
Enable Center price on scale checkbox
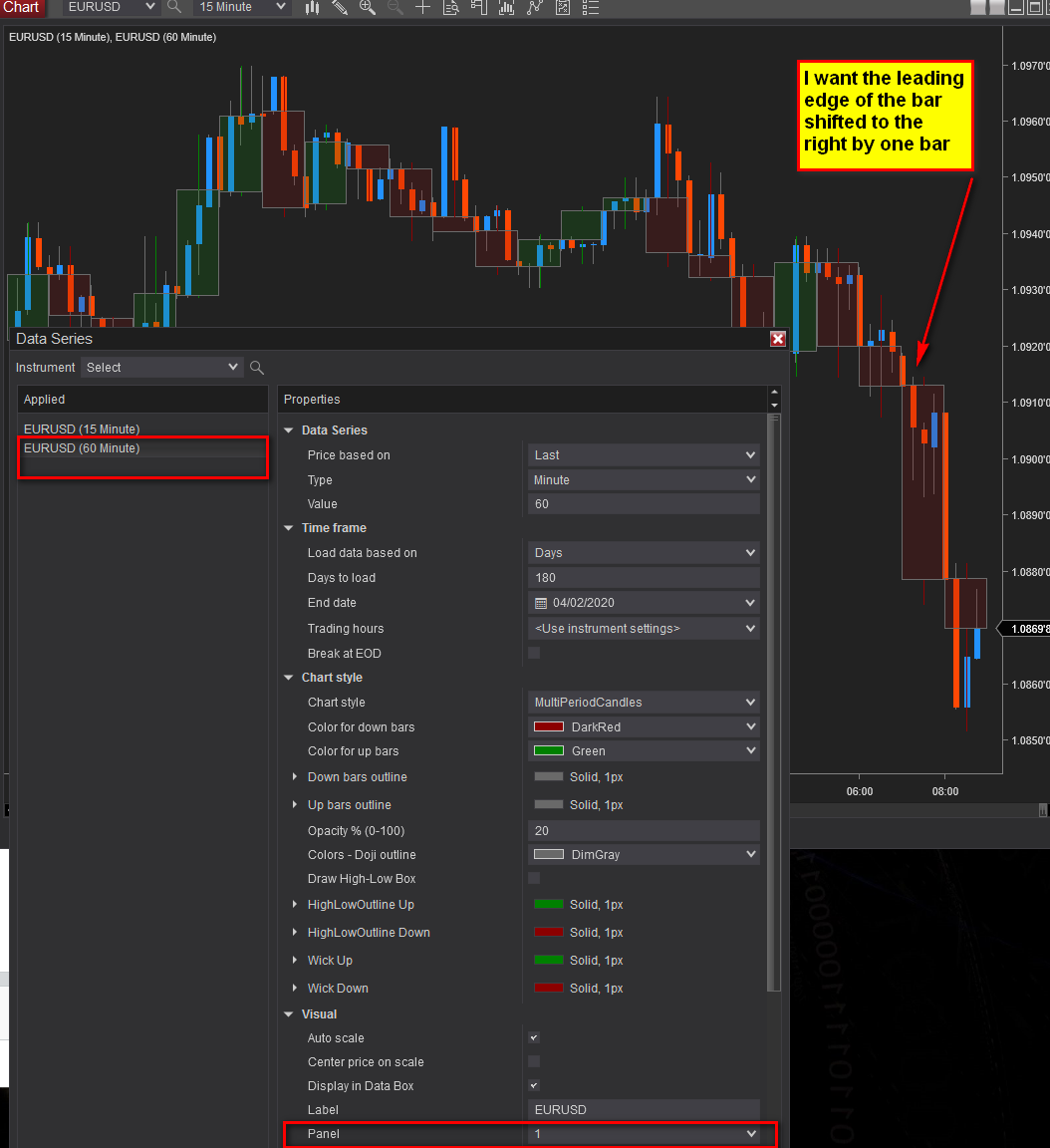click(x=534, y=1061)
